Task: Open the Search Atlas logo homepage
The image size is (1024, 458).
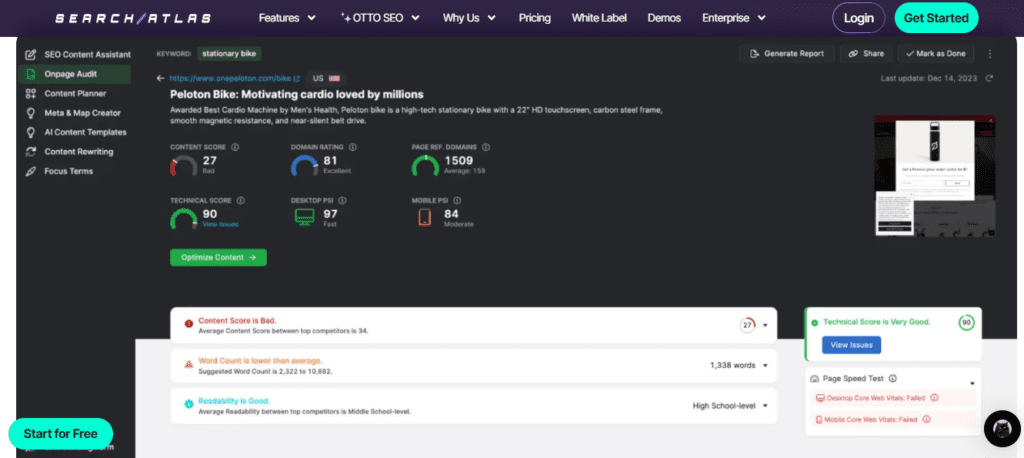Action: pos(133,18)
